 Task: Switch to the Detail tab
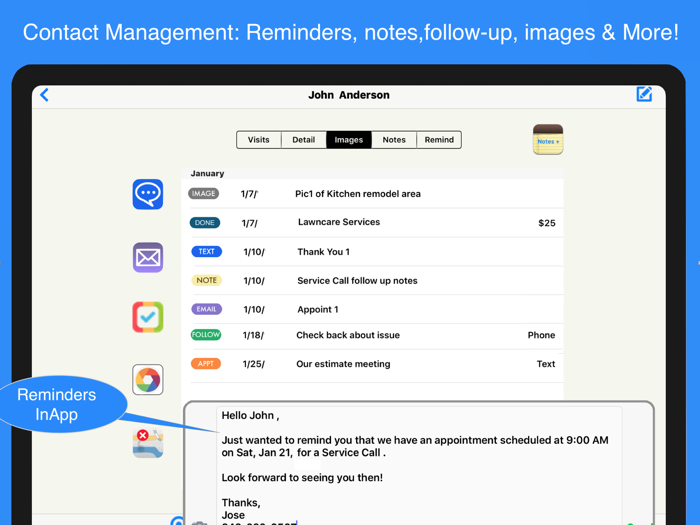pos(304,140)
